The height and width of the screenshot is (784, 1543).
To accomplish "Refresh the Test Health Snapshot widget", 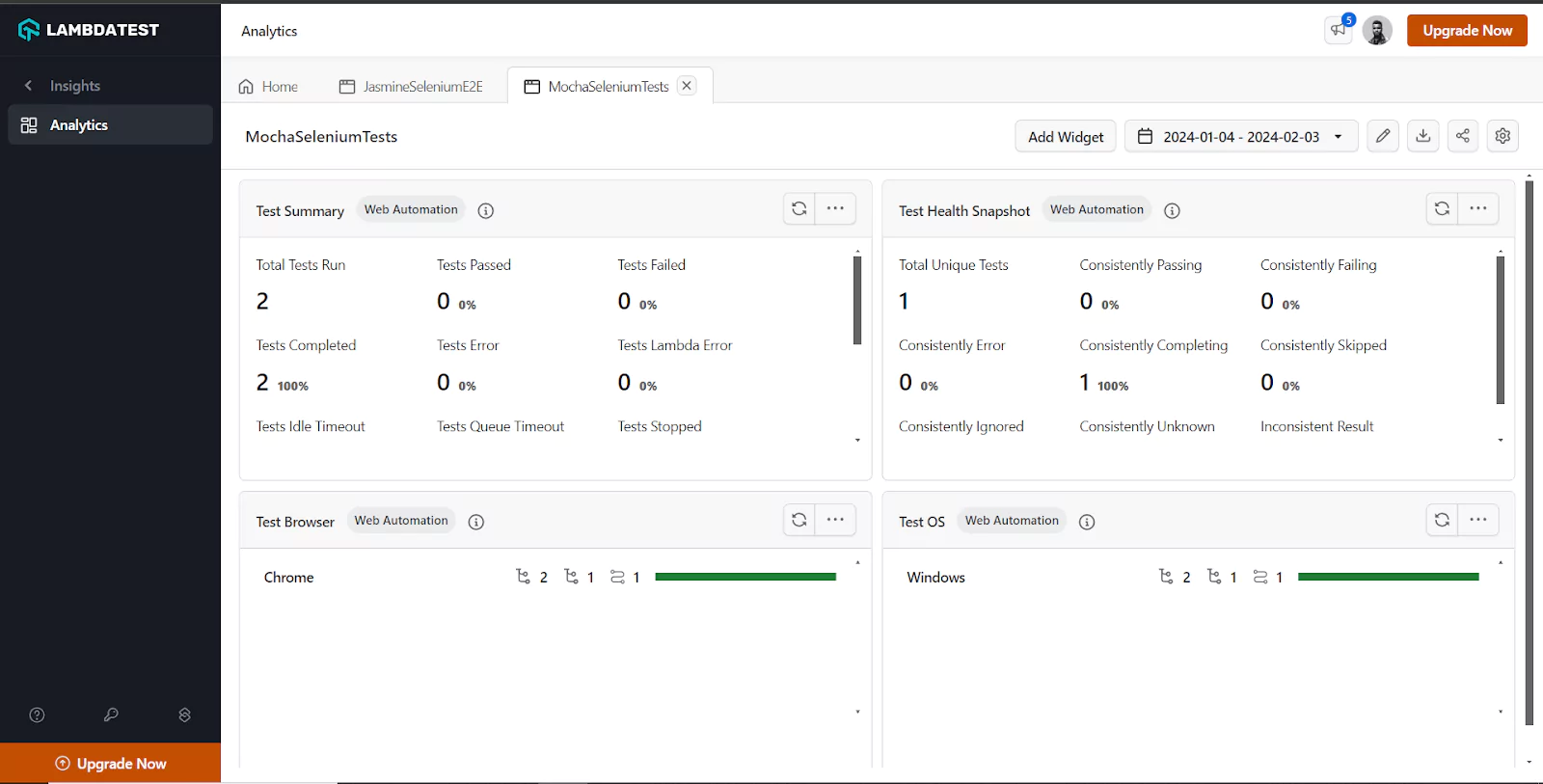I will 1442,208.
